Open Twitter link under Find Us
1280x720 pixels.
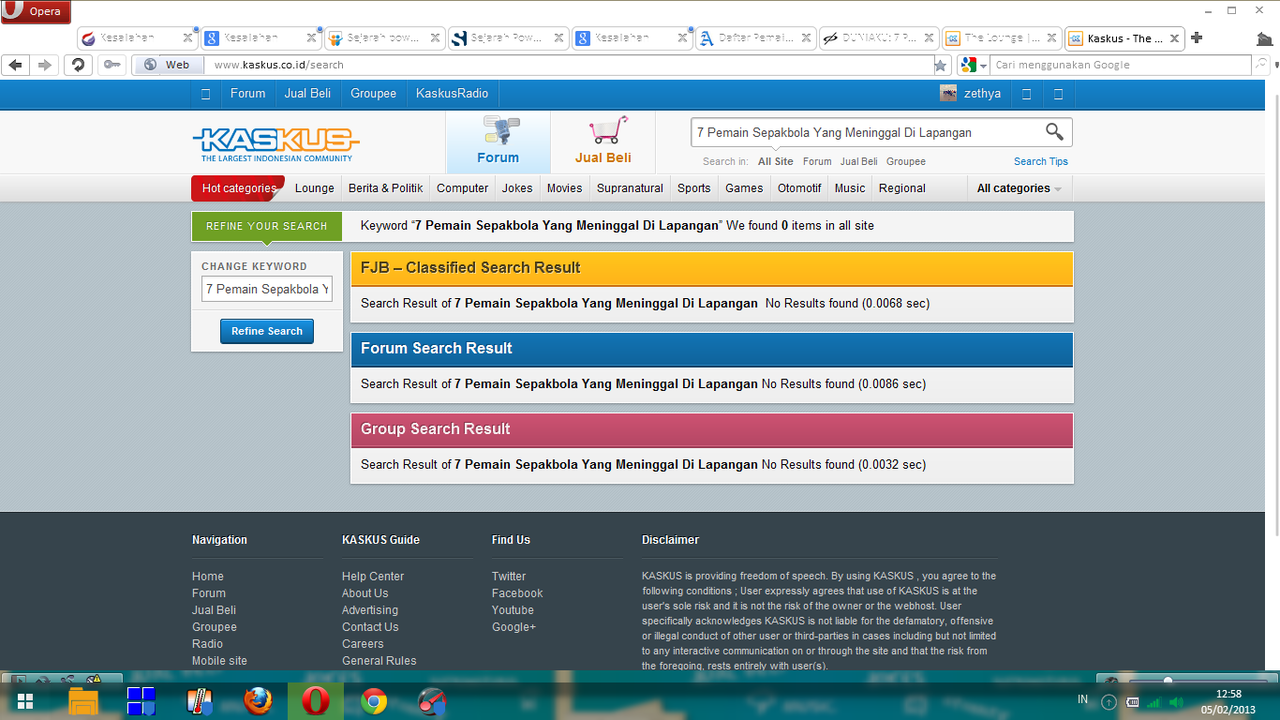[x=509, y=576]
